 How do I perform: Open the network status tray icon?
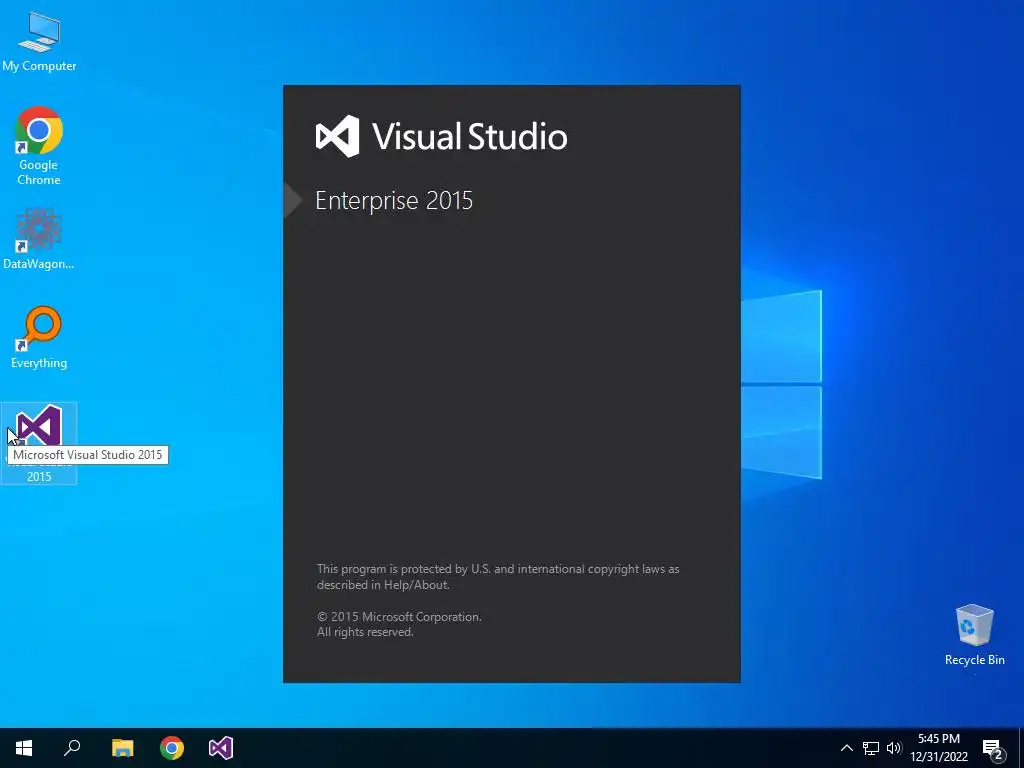coord(871,748)
